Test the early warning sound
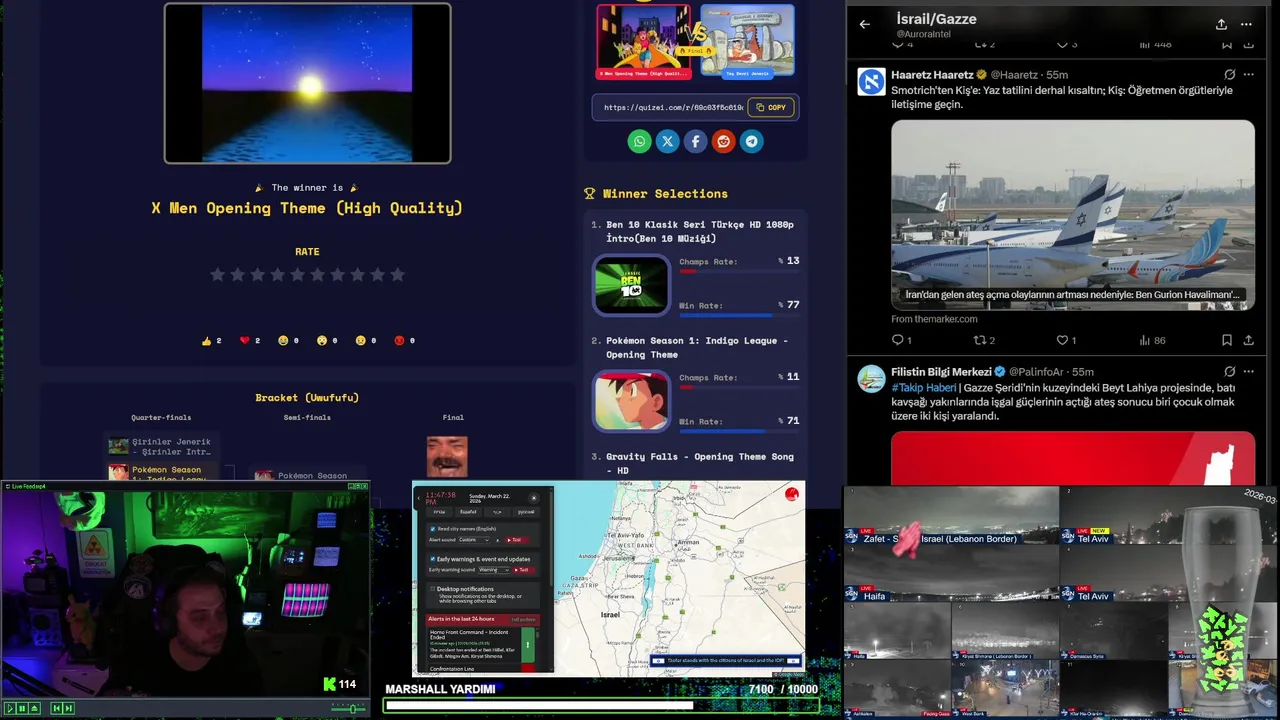Image resolution: width=1280 pixels, height=720 pixels. [523, 570]
